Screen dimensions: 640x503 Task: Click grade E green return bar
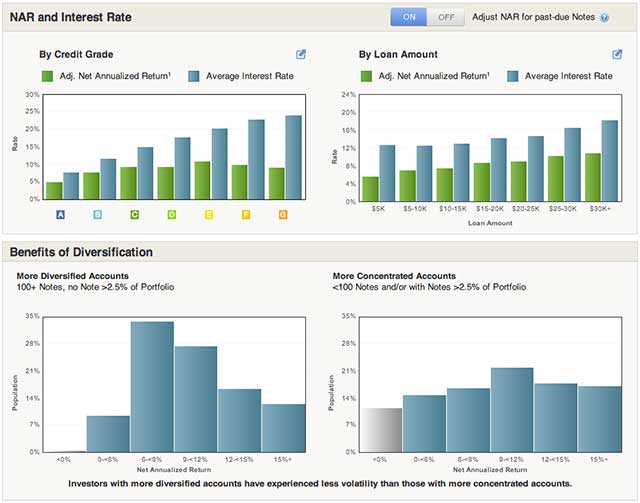point(202,180)
